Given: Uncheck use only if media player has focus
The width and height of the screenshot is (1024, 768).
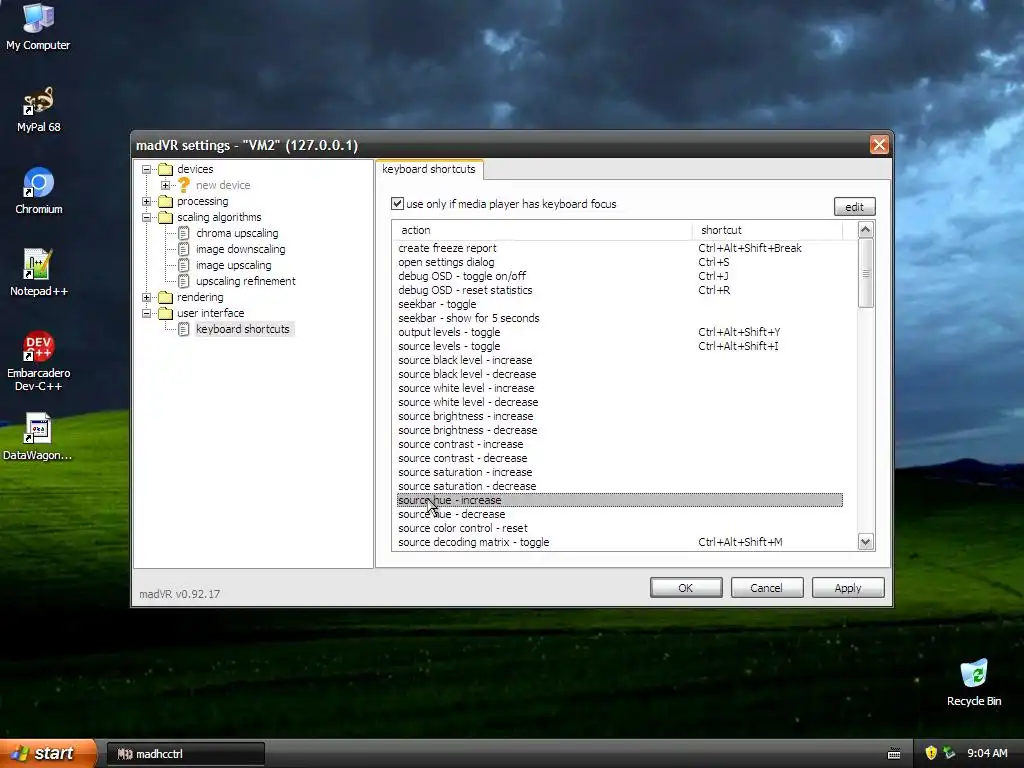Looking at the screenshot, I should click(x=397, y=204).
